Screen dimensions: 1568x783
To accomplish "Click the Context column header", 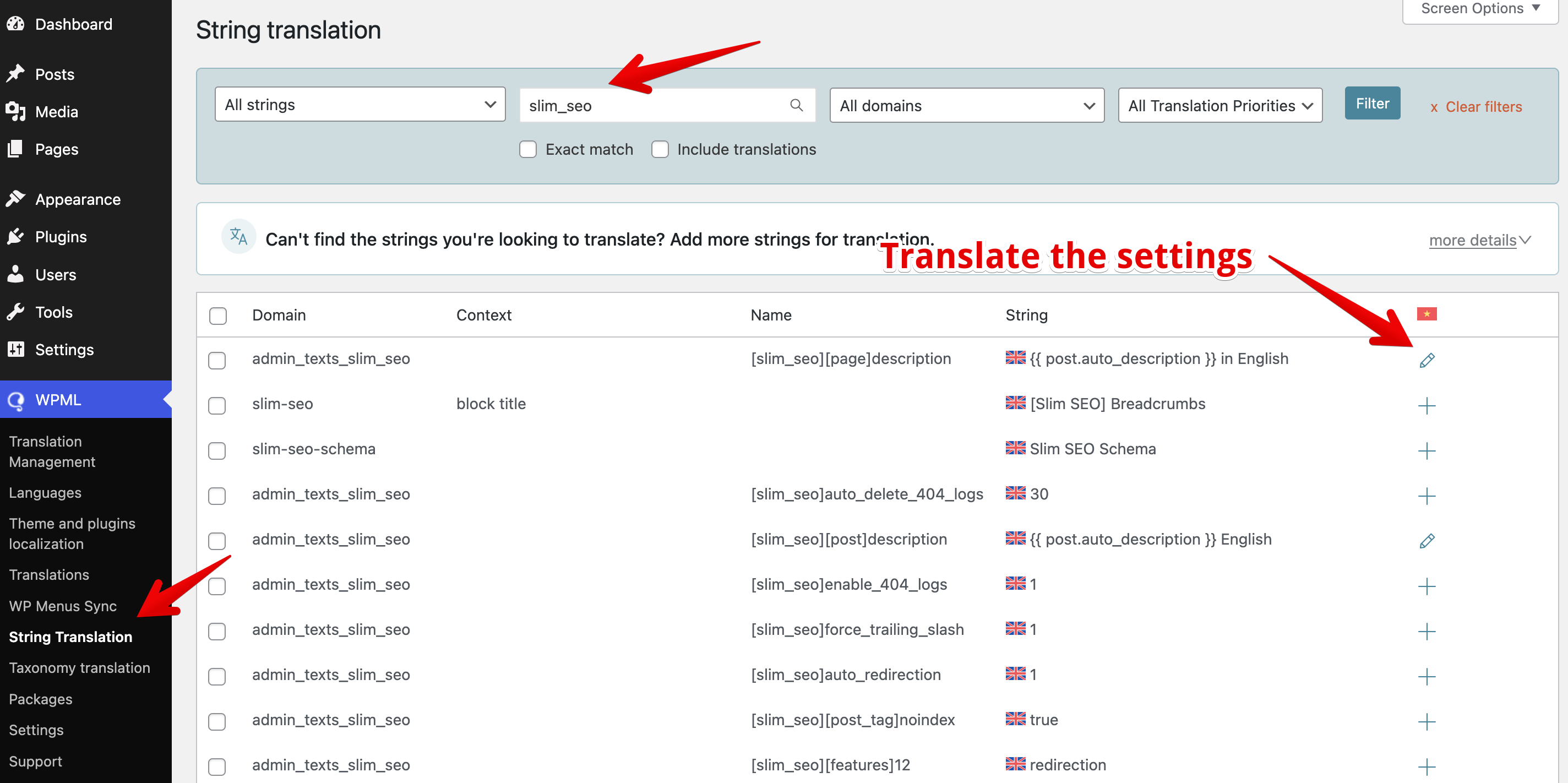I will (483, 315).
